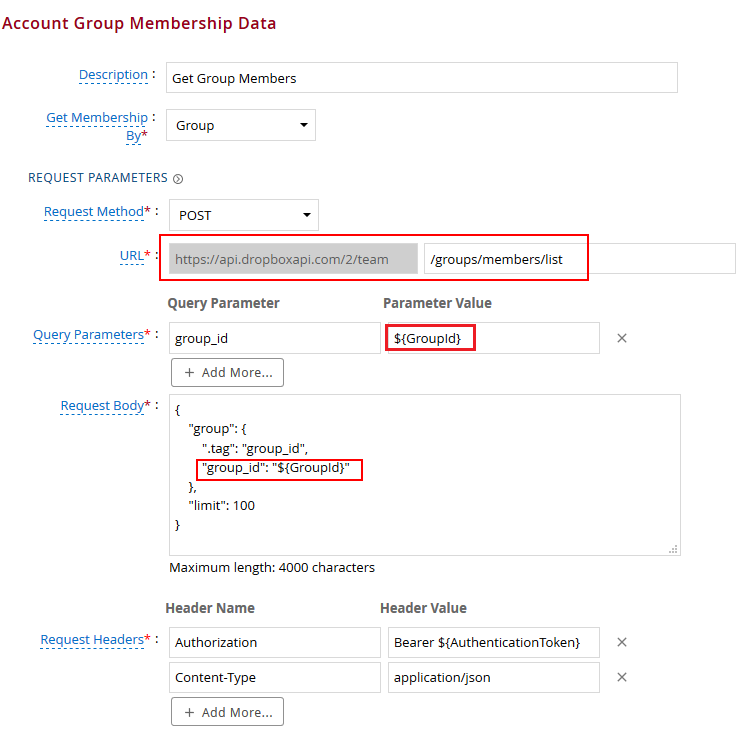This screenshot has width=747, height=735.
Task: Click the Bearer ${AuthenticationToken} header value field
Action: 493,643
